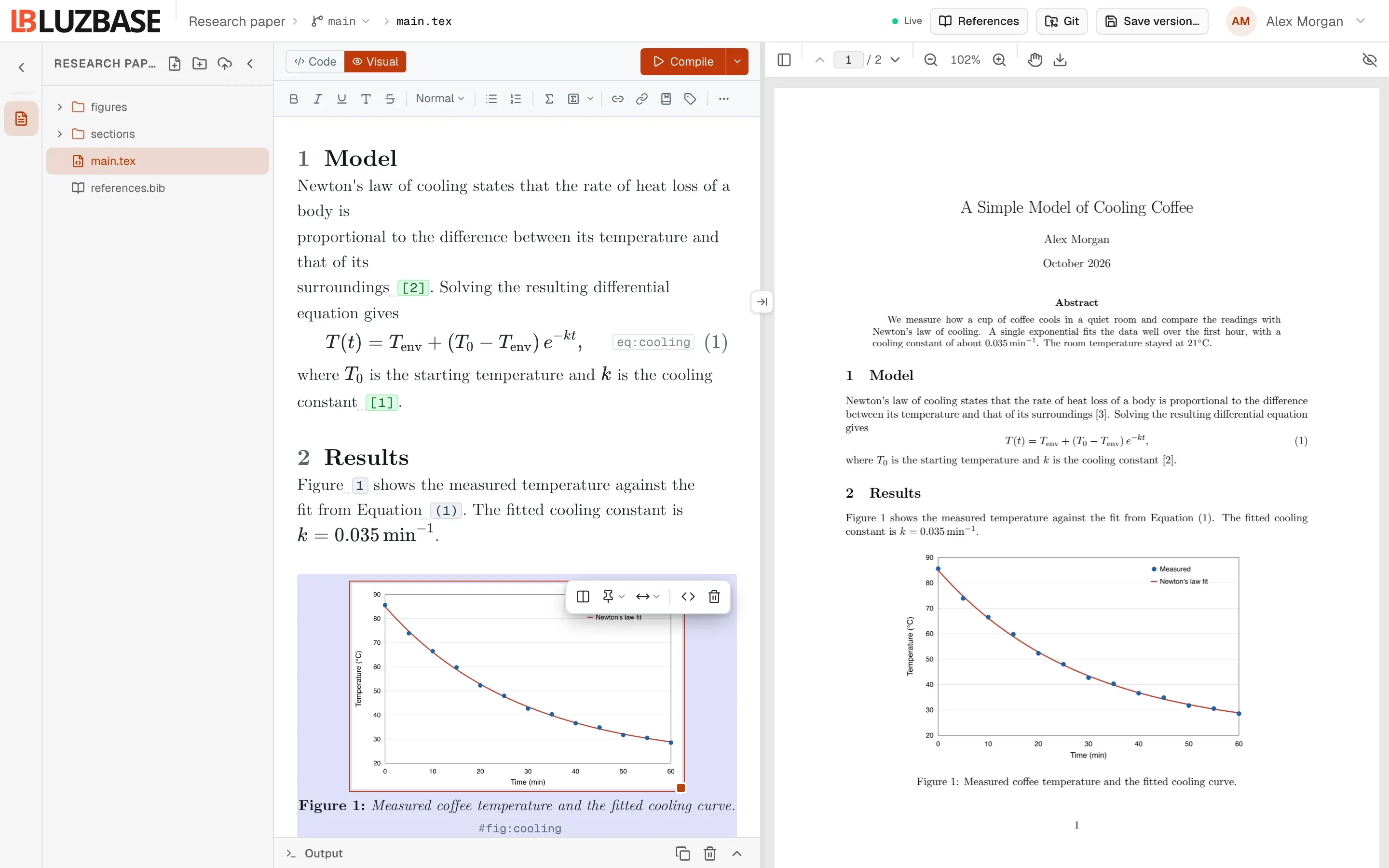The image size is (1389, 868).
Task: Zoom in on the PDF preview
Action: [x=999, y=60]
